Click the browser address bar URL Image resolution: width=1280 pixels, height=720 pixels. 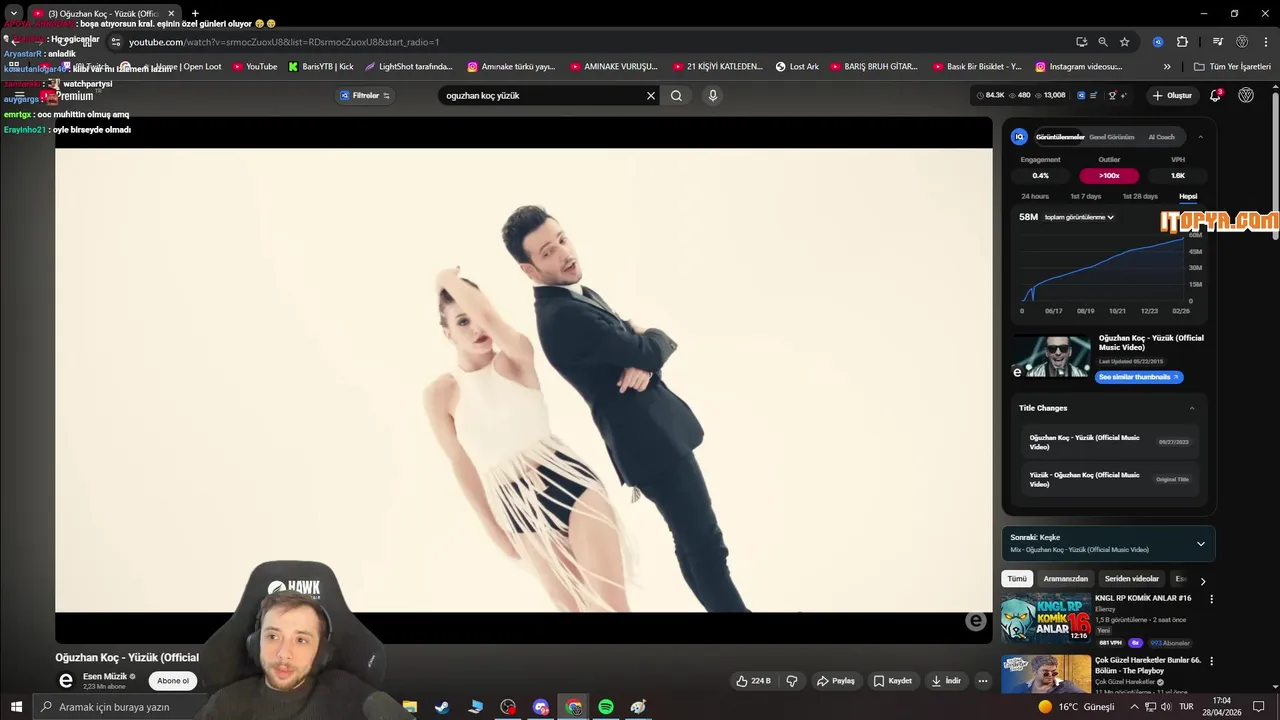tap(284, 42)
